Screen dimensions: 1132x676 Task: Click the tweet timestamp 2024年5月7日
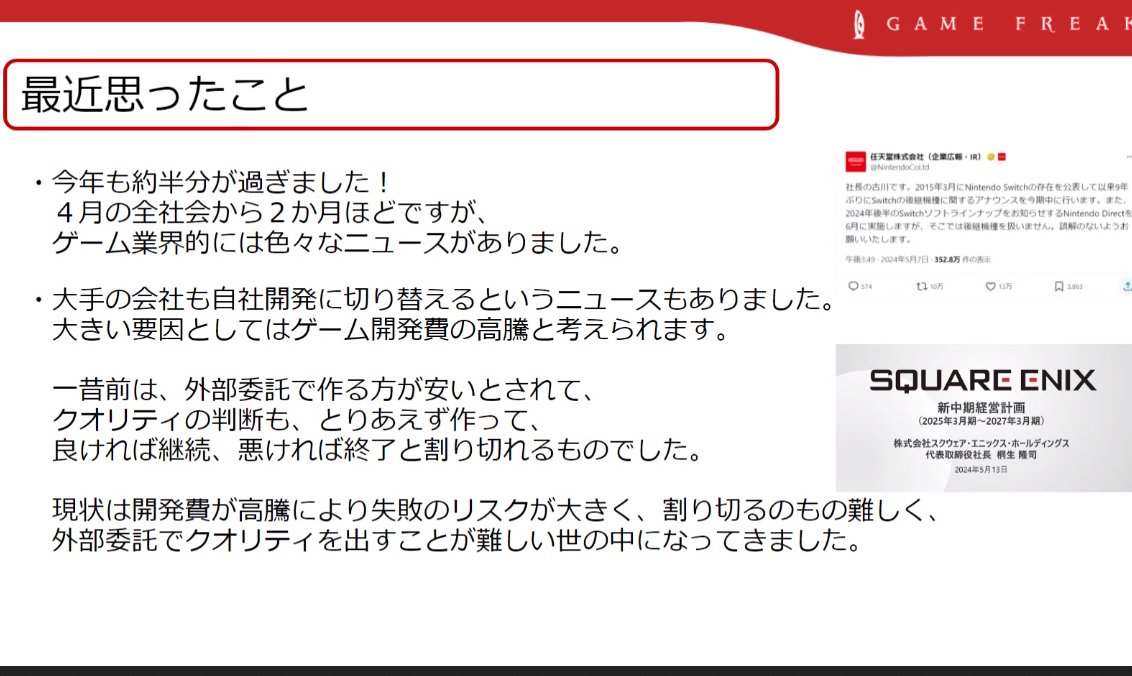[x=905, y=259]
